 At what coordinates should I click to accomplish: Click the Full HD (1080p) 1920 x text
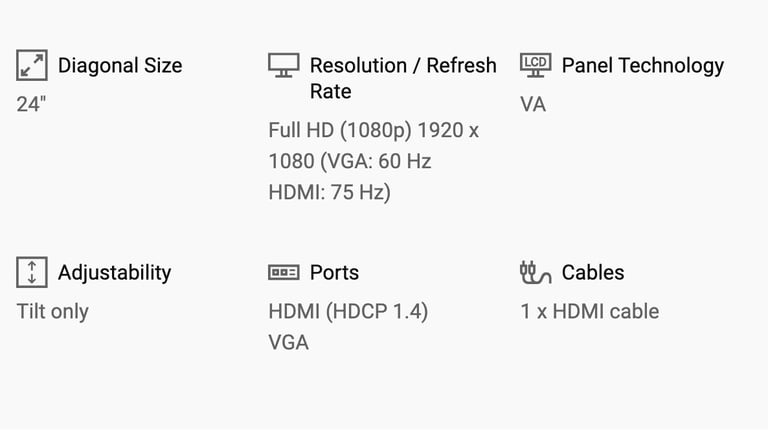[x=374, y=131]
